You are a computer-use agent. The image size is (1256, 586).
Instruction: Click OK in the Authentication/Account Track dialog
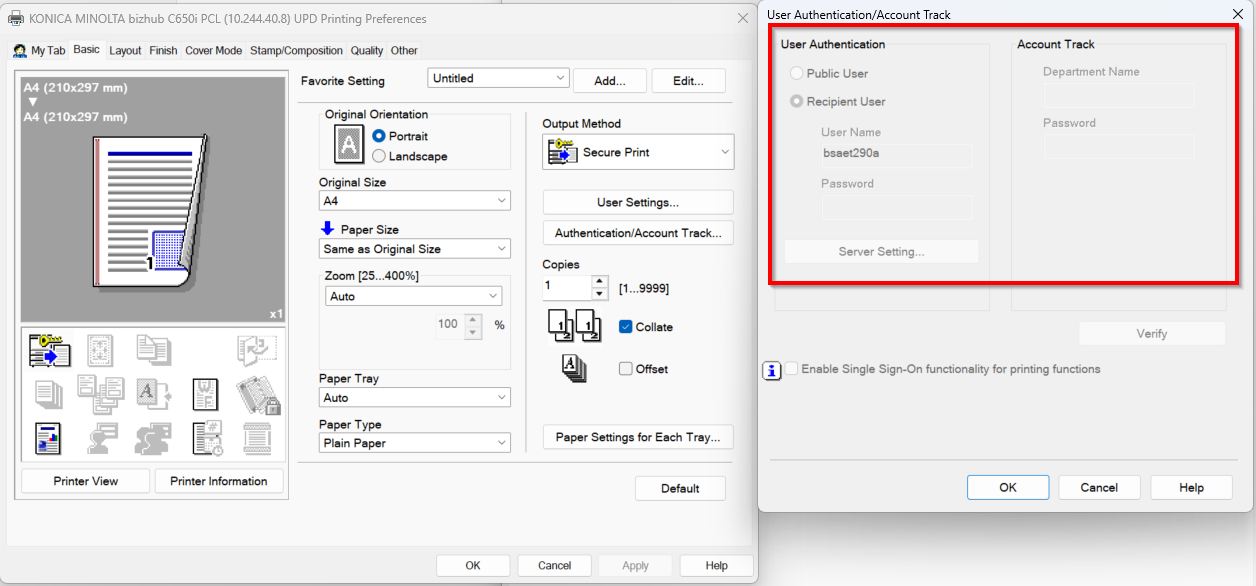[x=1007, y=487]
